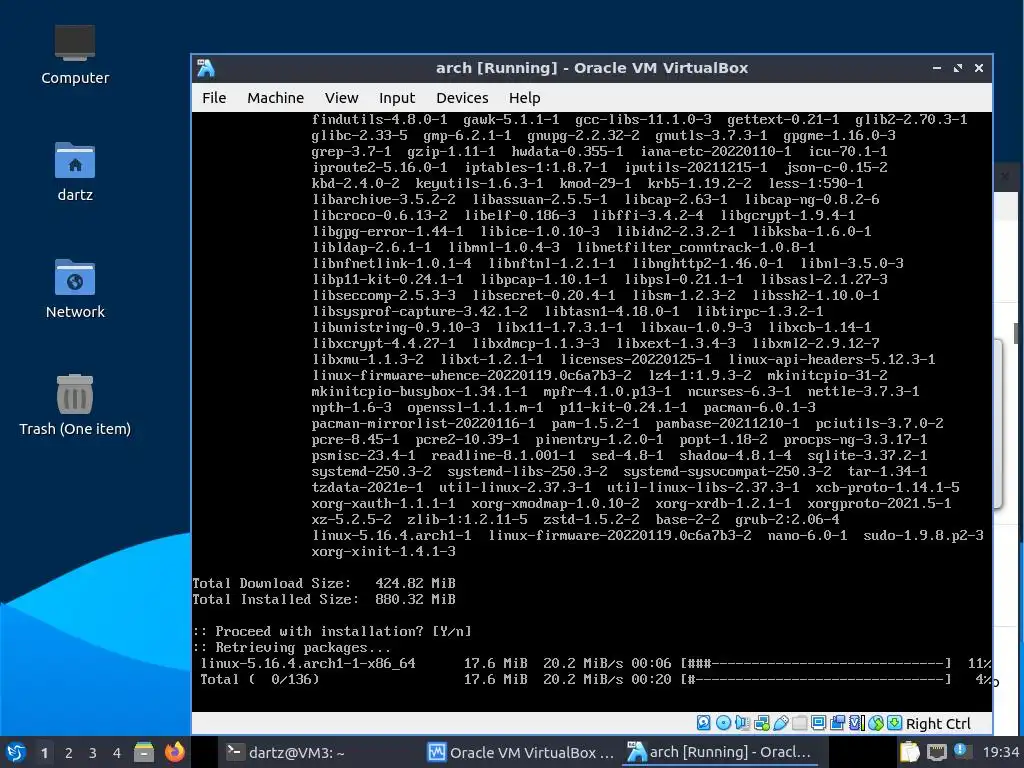
Task: Click 'sudo-1.9.8.p2-3' package text
Action: [x=923, y=536]
